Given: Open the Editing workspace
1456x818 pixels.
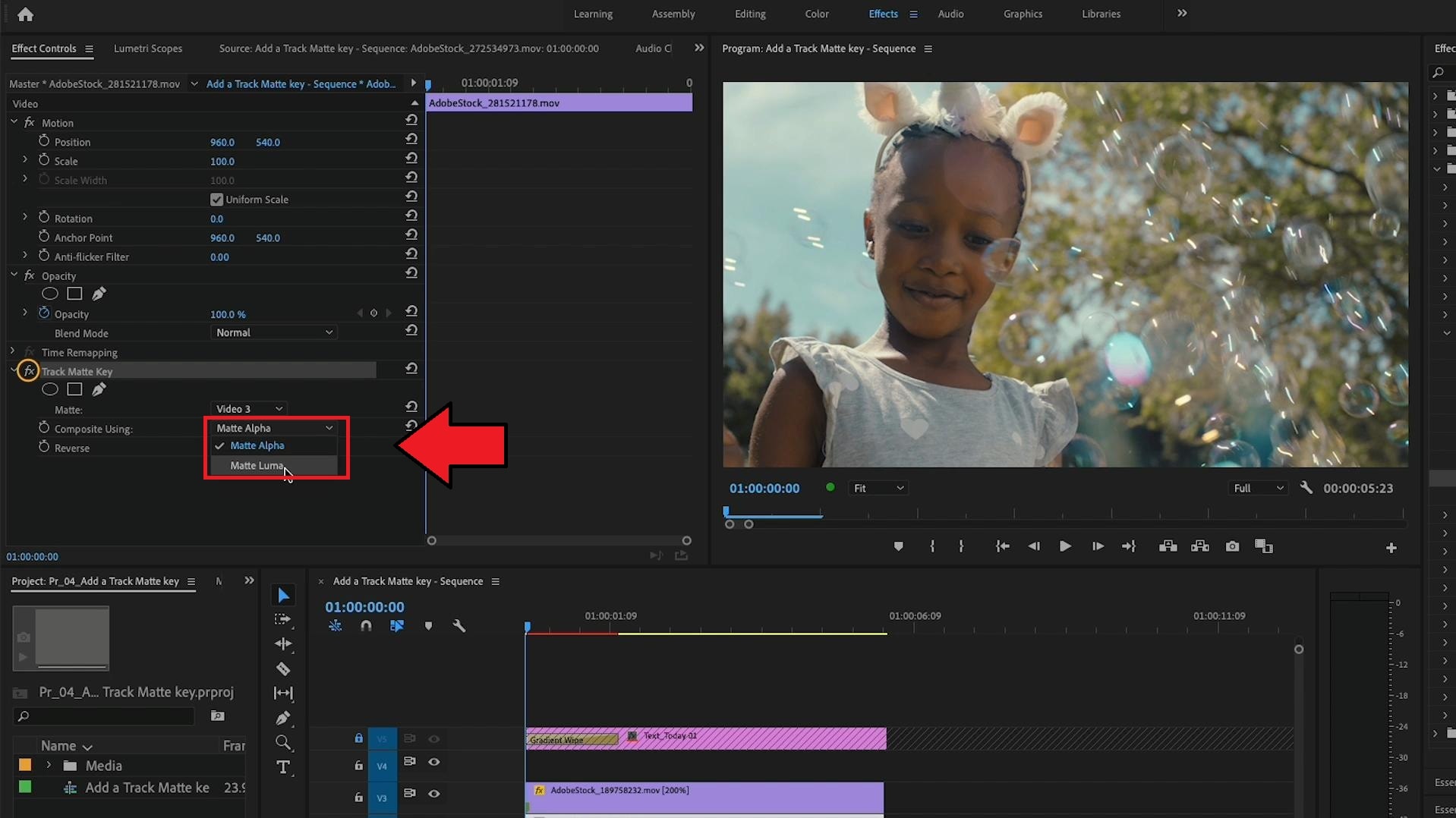Looking at the screenshot, I should 750,14.
